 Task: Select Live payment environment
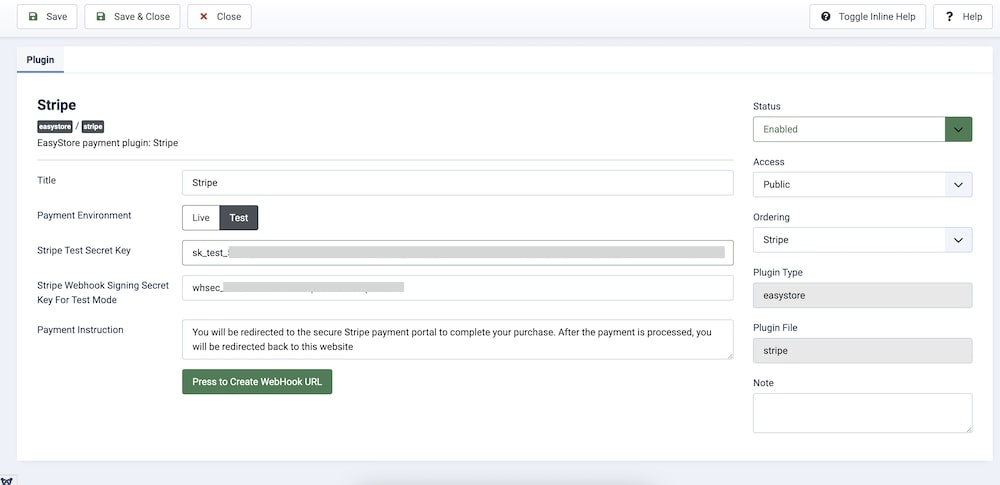(x=201, y=218)
